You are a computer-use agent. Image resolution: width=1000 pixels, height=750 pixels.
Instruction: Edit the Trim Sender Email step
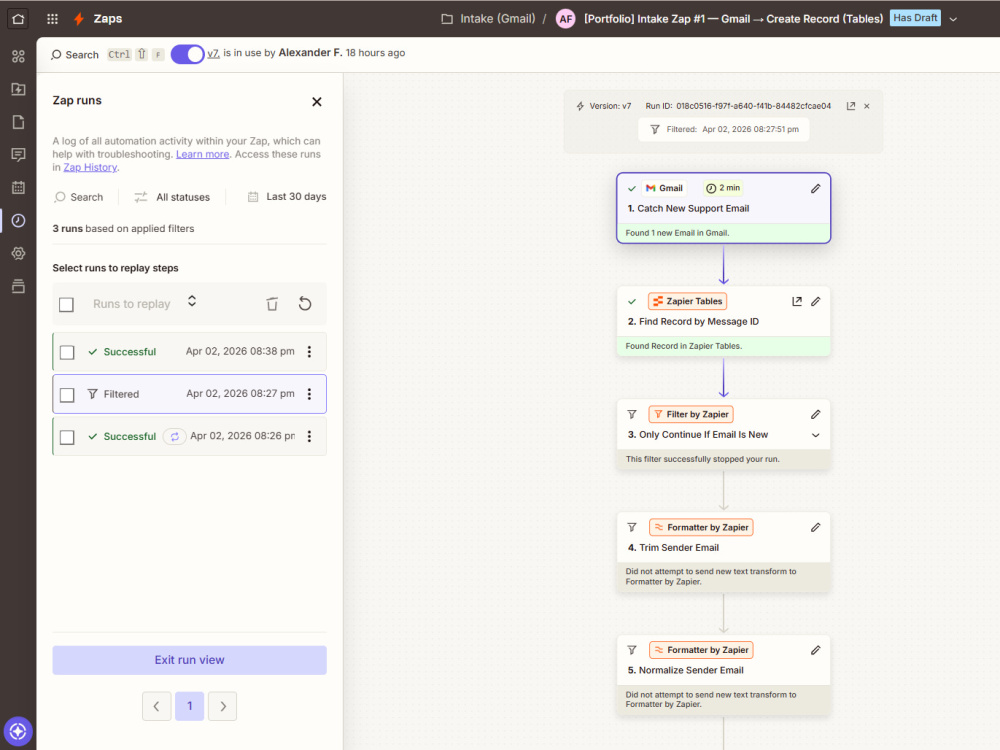tap(815, 527)
